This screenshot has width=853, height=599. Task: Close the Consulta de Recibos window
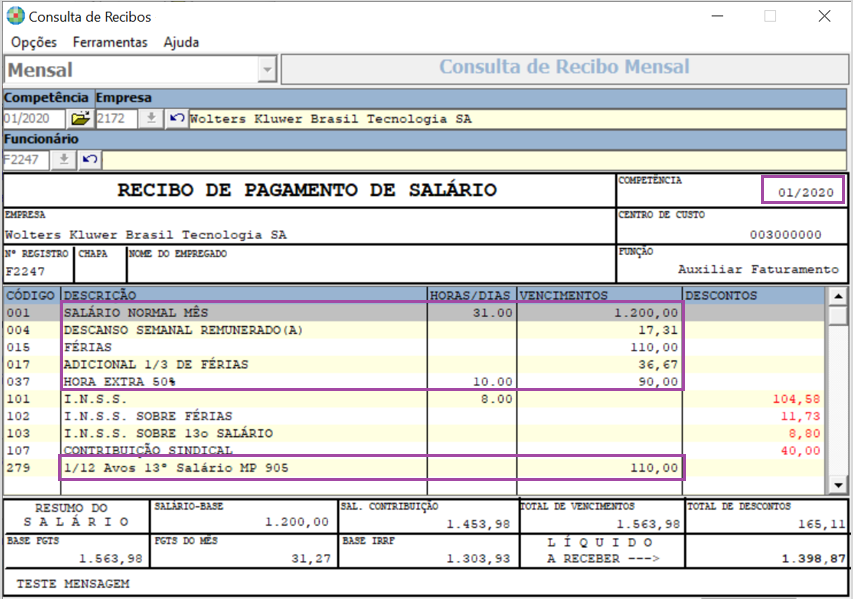point(824,16)
